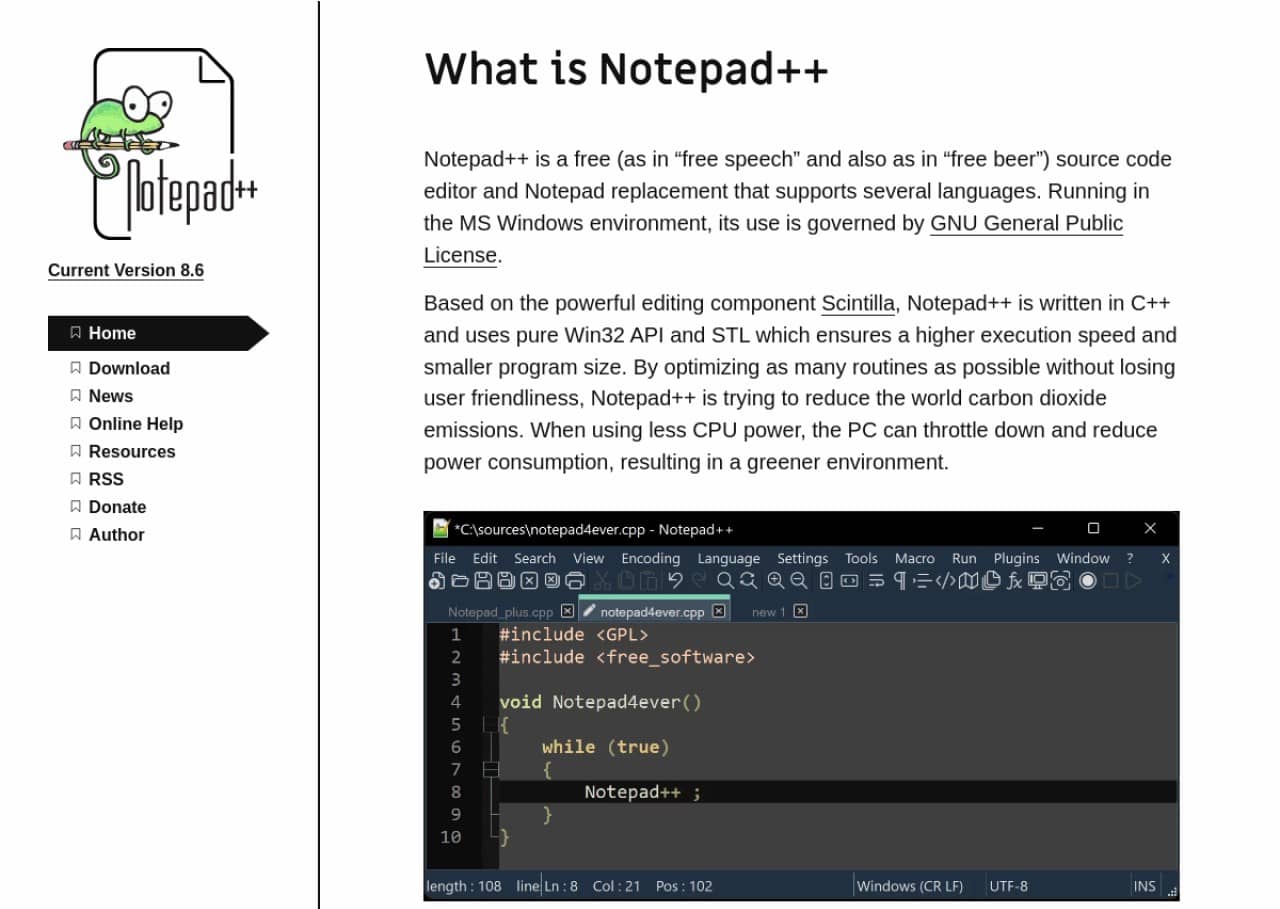Screen dimensions: 1280x909
Task: Open the Donate sidebar link
Action: (x=117, y=507)
